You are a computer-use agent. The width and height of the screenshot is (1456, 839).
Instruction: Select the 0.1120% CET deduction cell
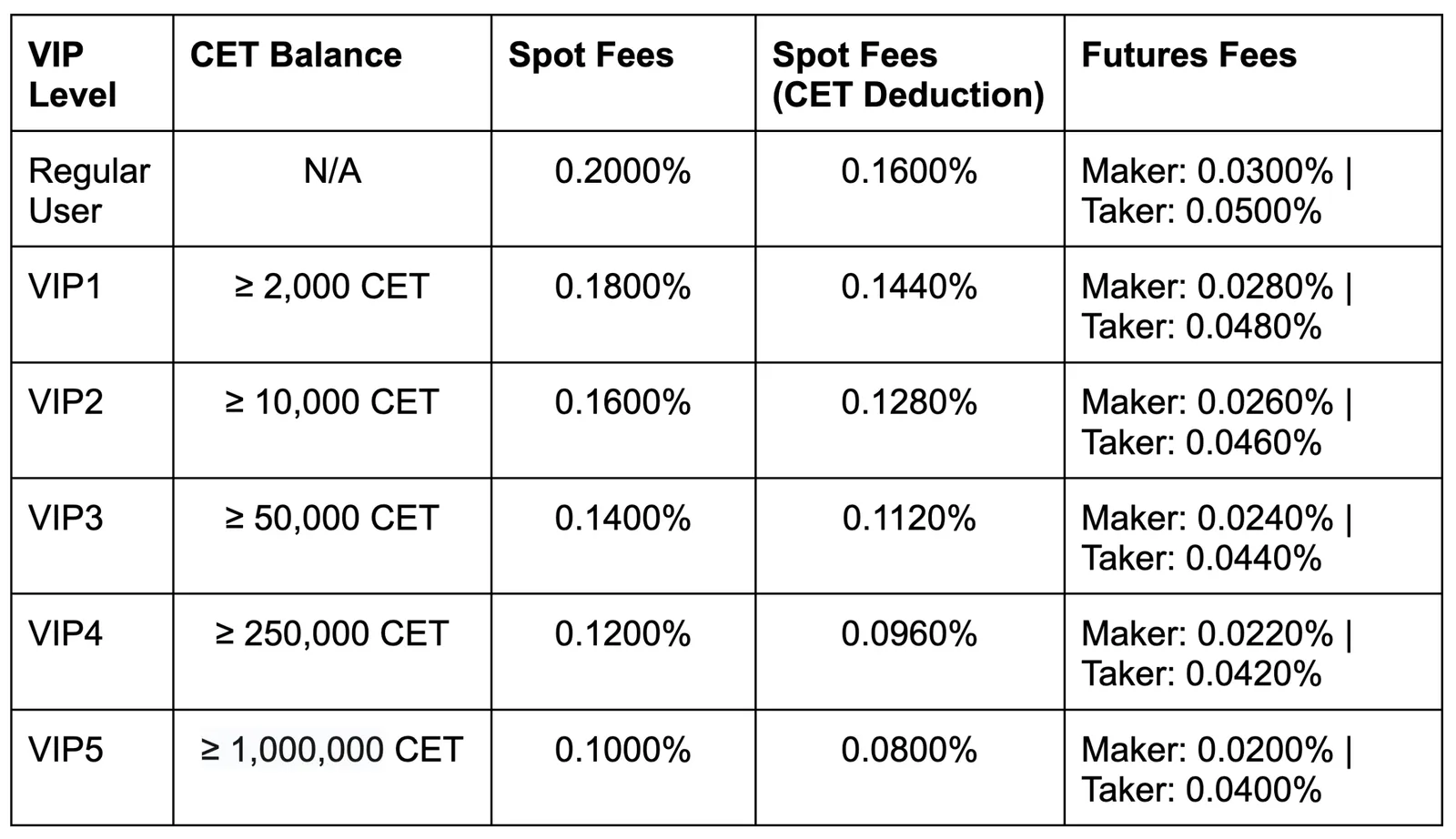point(910,536)
